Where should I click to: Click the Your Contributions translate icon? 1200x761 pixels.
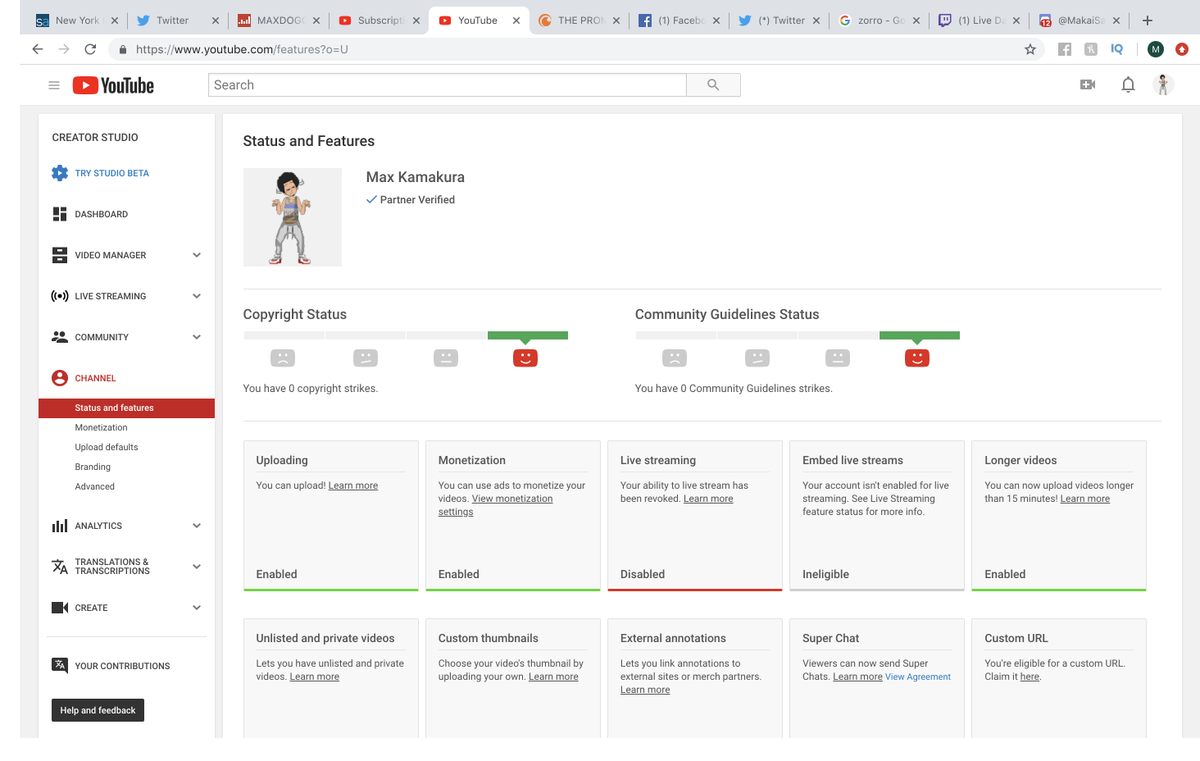[60, 665]
